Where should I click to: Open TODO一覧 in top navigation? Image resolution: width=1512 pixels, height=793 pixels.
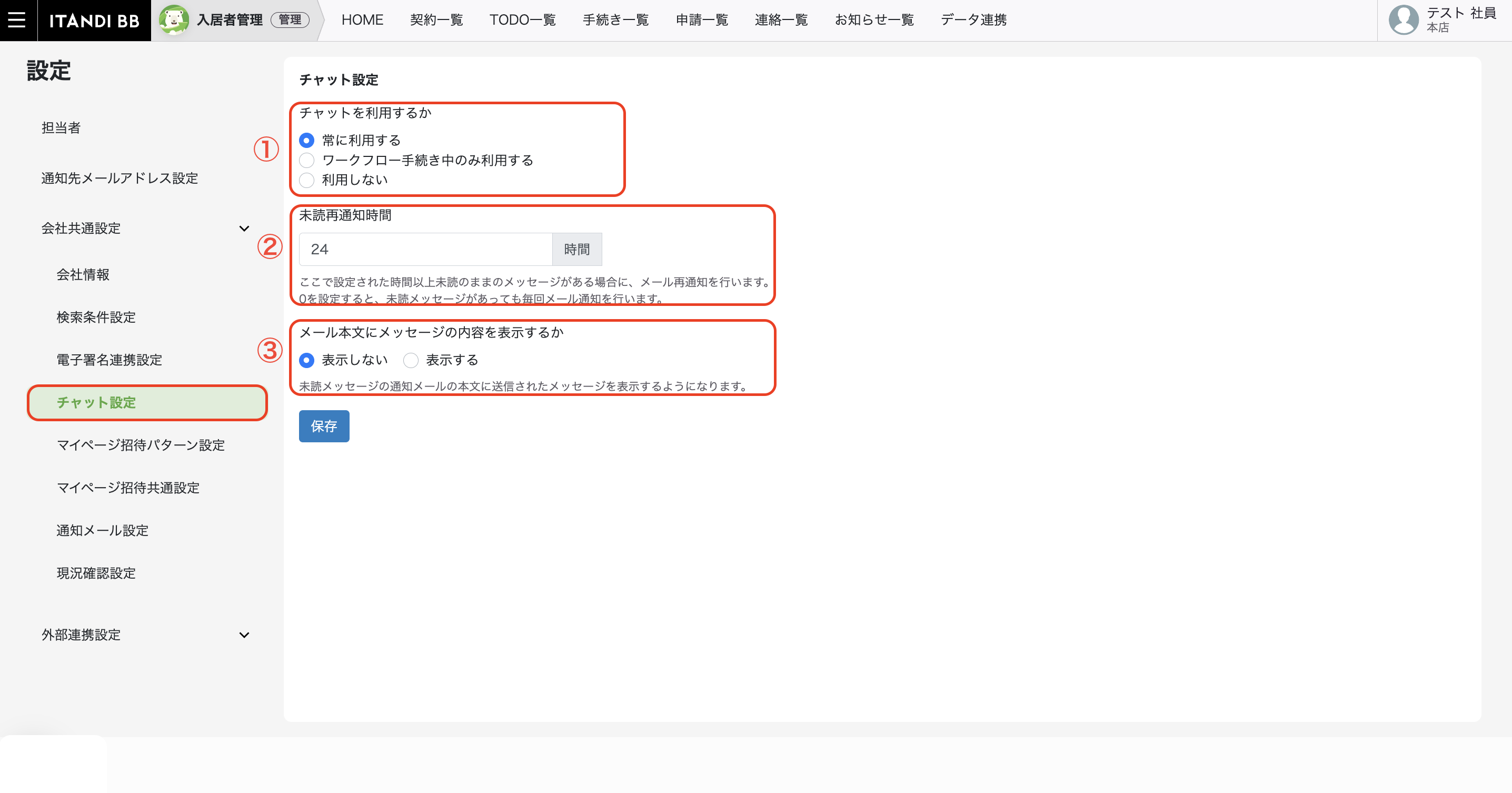522,20
